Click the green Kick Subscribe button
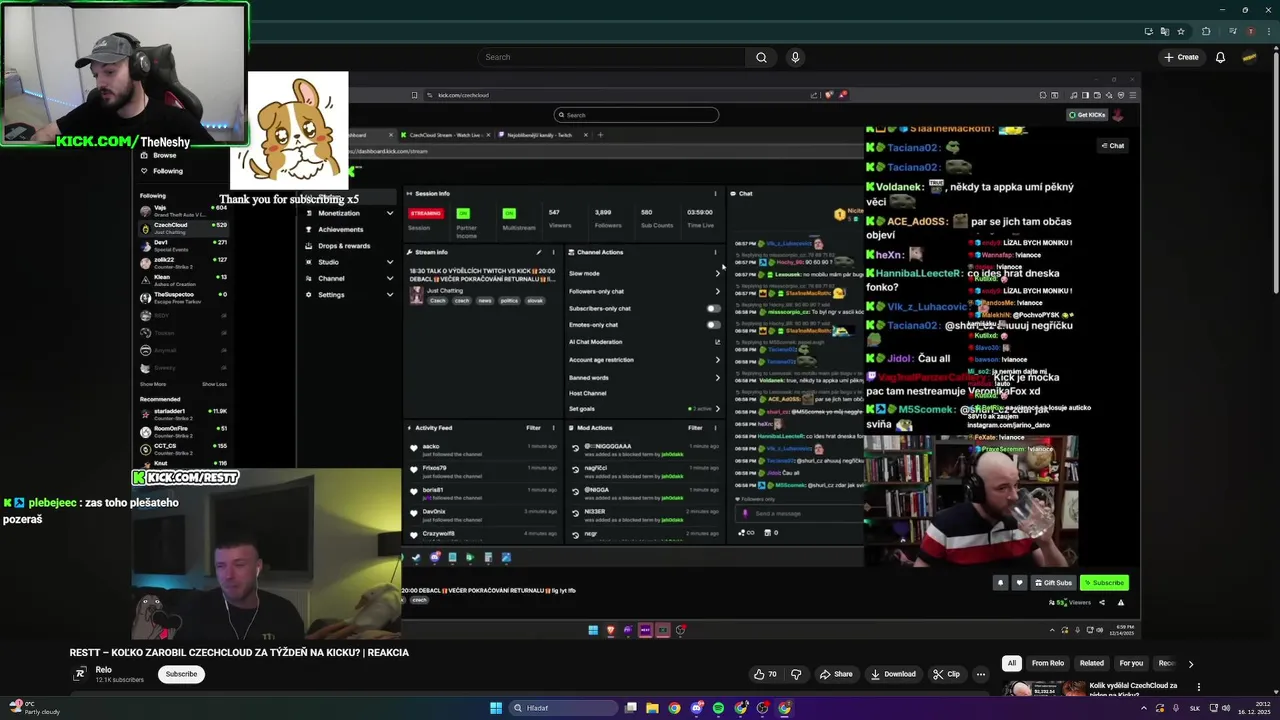This screenshot has height=720, width=1280. [x=1104, y=583]
